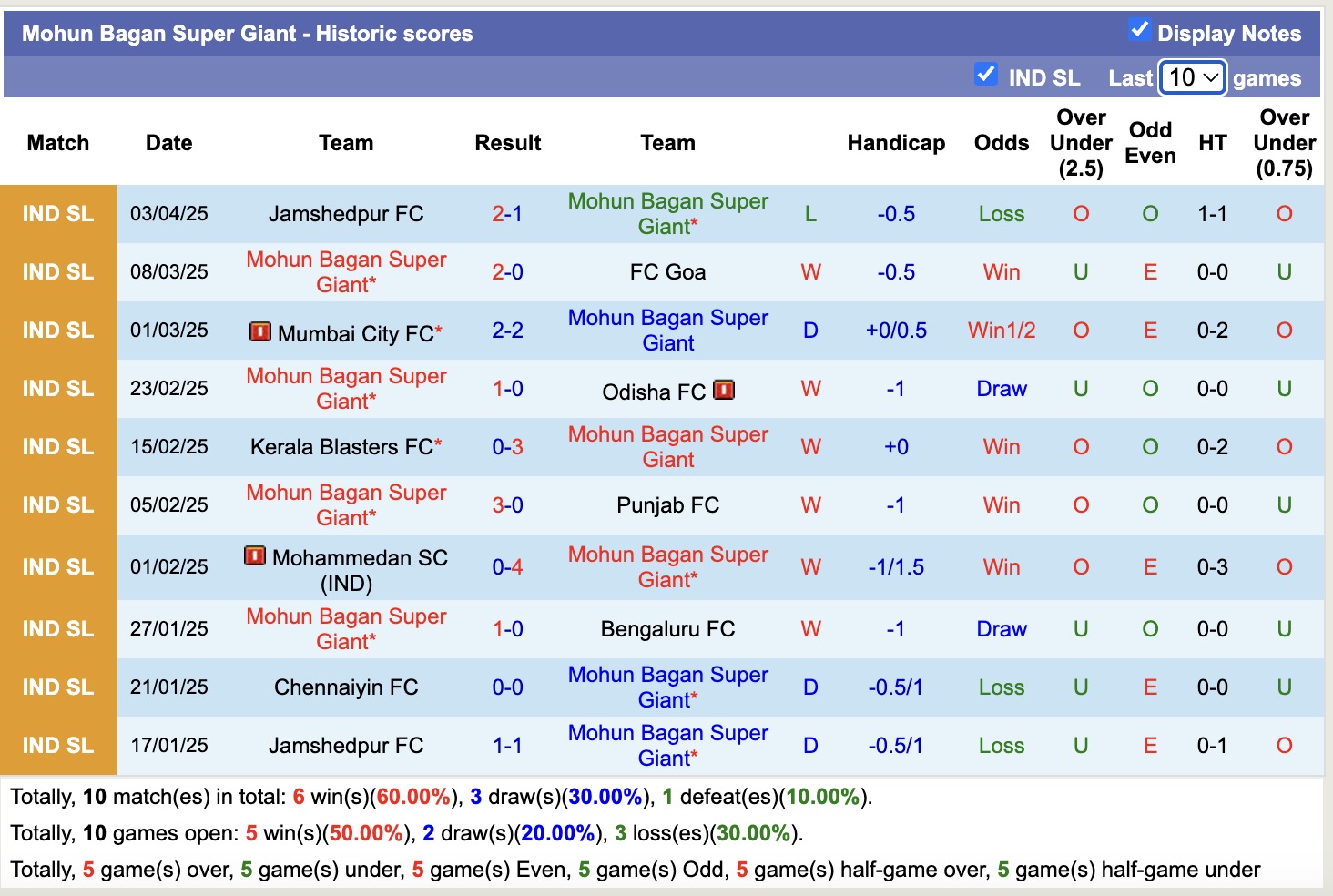
Task: Click the IND SL label on the top row
Action: click(x=57, y=213)
